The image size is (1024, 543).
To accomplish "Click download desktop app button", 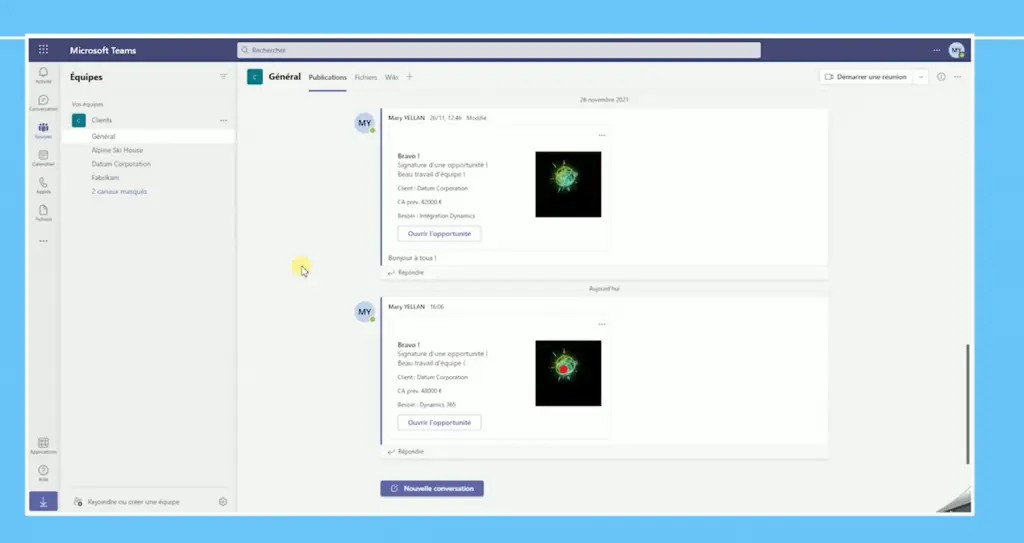I will point(43,502).
